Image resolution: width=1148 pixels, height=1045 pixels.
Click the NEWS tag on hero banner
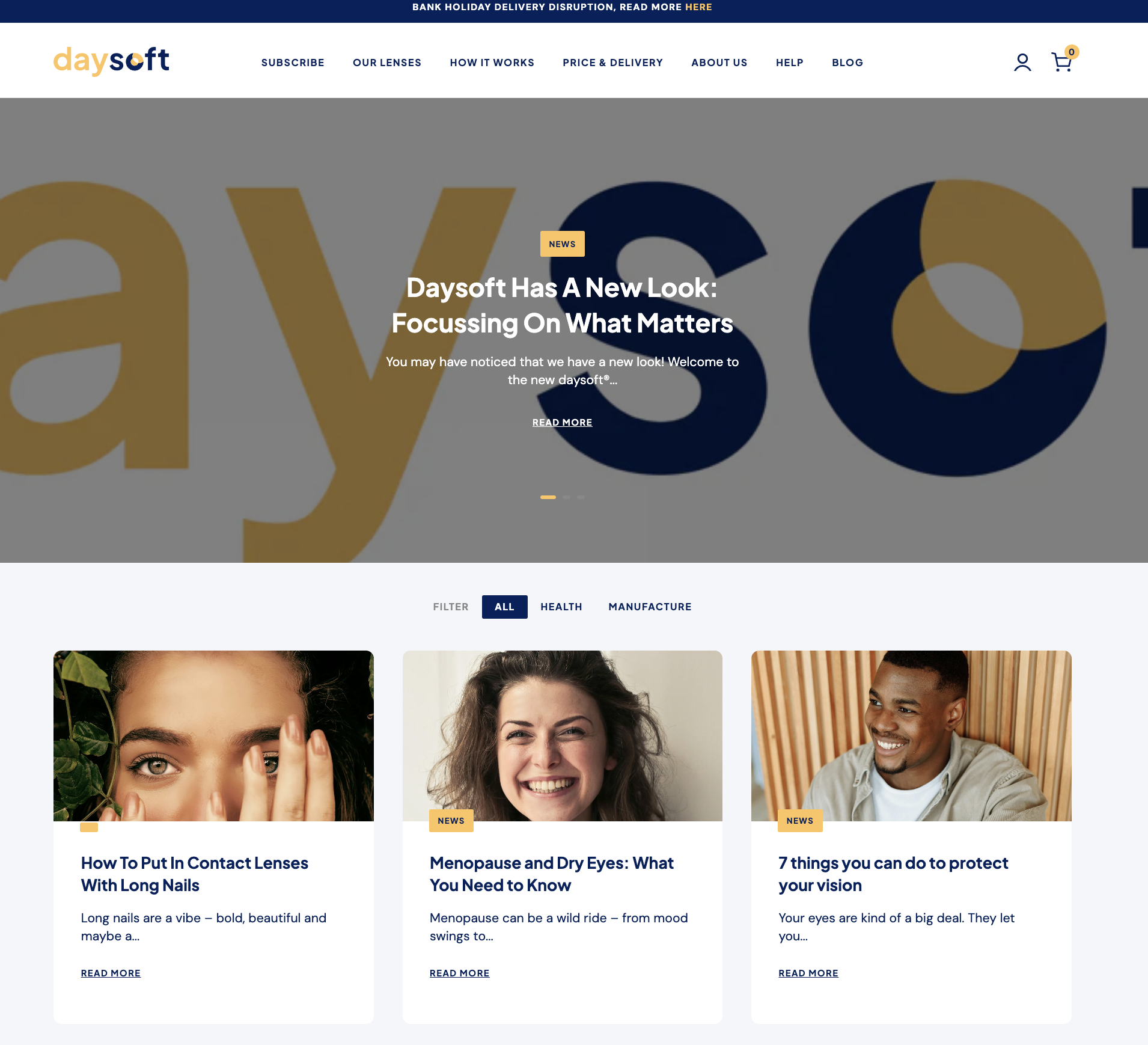[562, 244]
